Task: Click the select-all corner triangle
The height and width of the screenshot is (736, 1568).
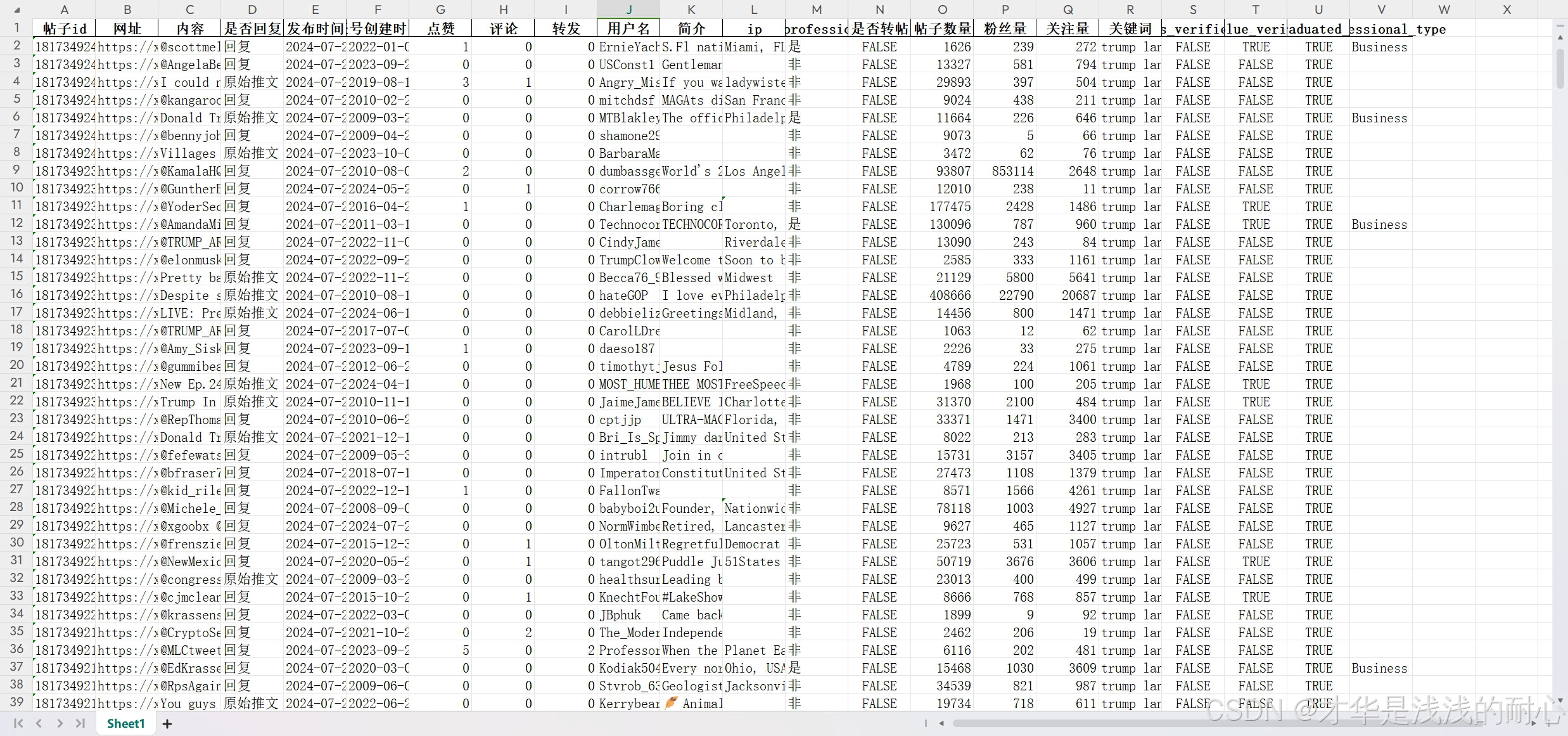Action: click(17, 10)
